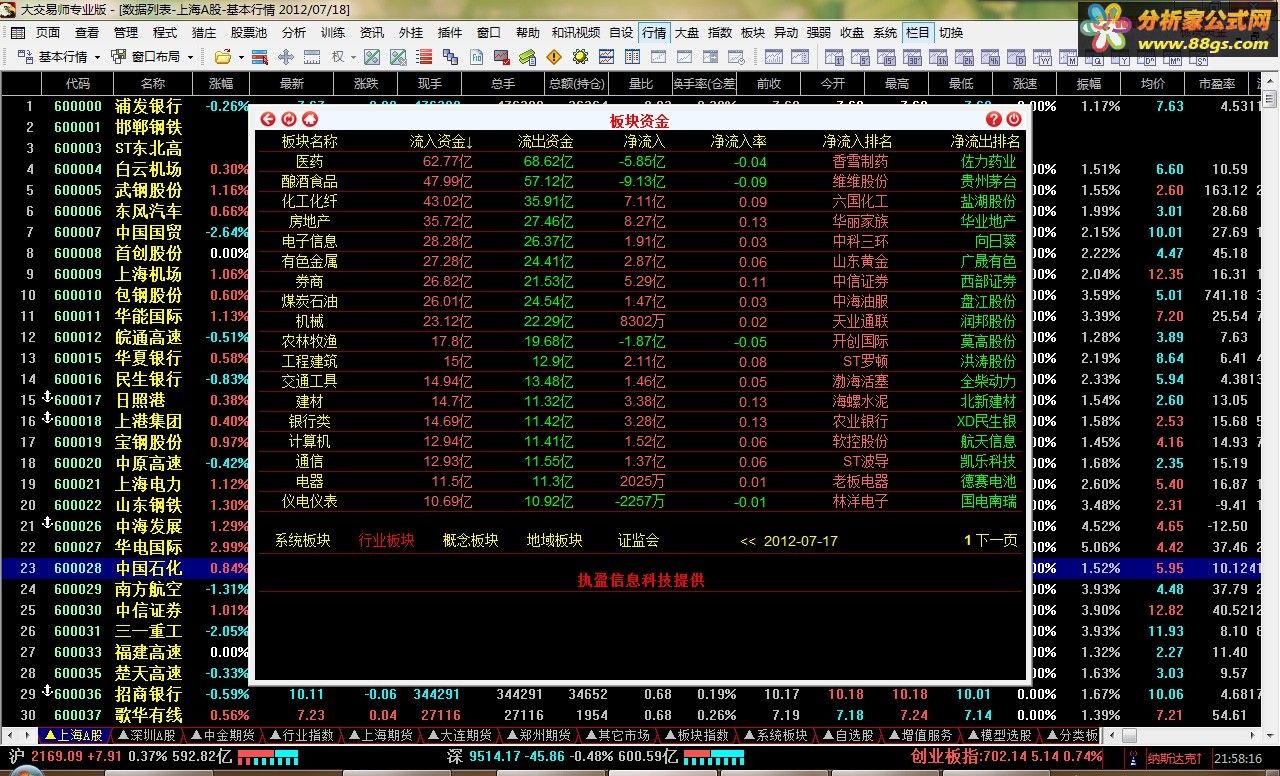Expand the 权 dropdown in toolbar
This screenshot has width=1280, height=776.
click(x=353, y=57)
